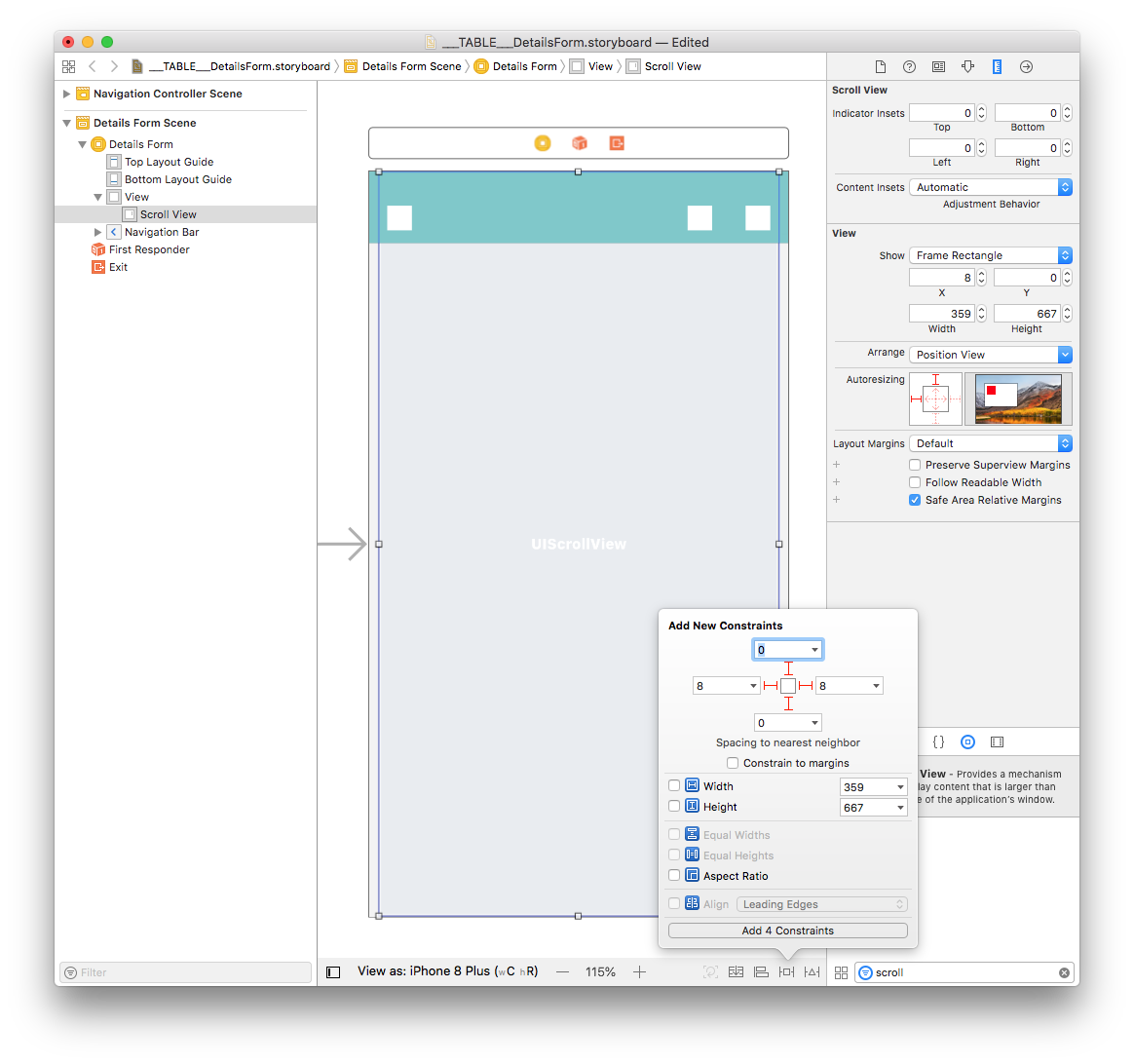
Task: Click the yellow view controller icon in the scene dock
Action: click(543, 143)
